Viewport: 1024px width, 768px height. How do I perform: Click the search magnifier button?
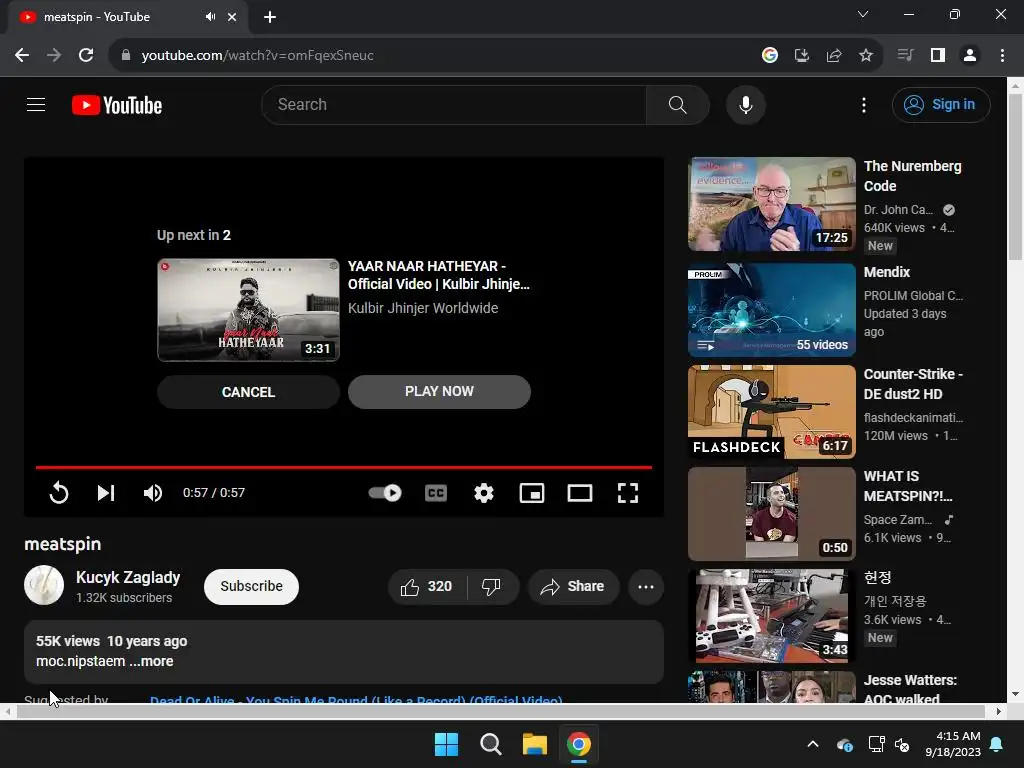(x=677, y=104)
